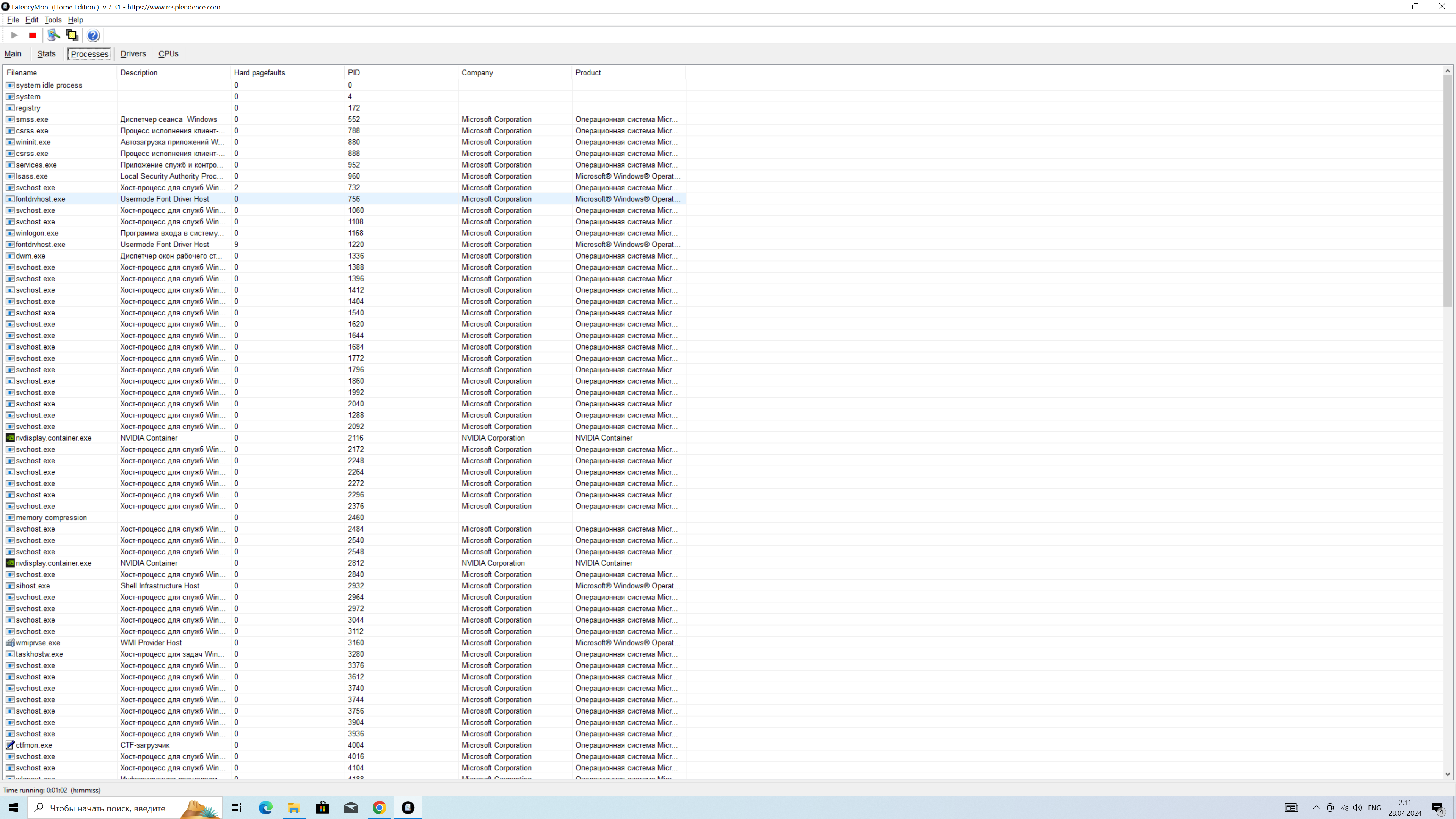1456x819 pixels.
Task: Open the Tools menu
Action: [x=53, y=20]
